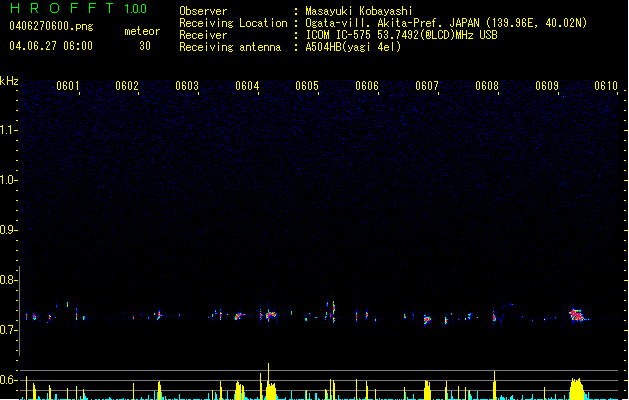Click the 0.9 kHz frequency axis label
629x400 pixels.
(x=8, y=229)
